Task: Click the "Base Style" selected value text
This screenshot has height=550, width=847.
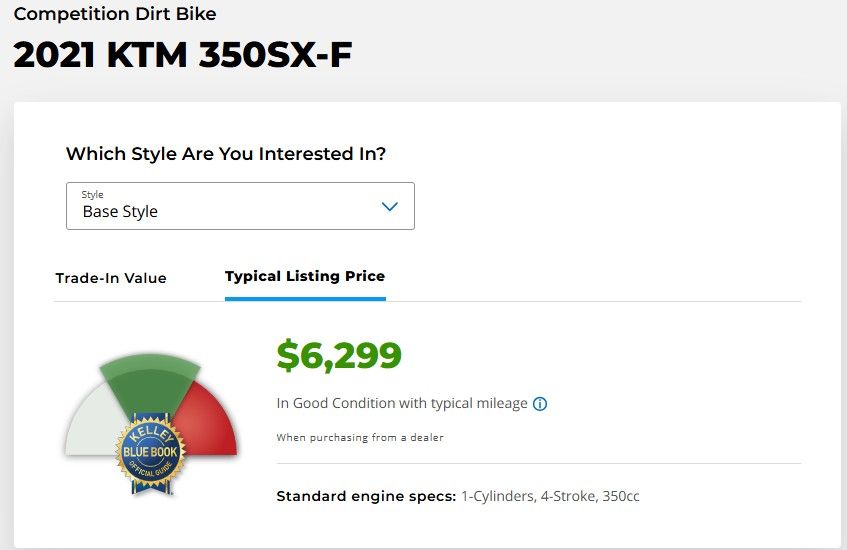Action: click(120, 212)
